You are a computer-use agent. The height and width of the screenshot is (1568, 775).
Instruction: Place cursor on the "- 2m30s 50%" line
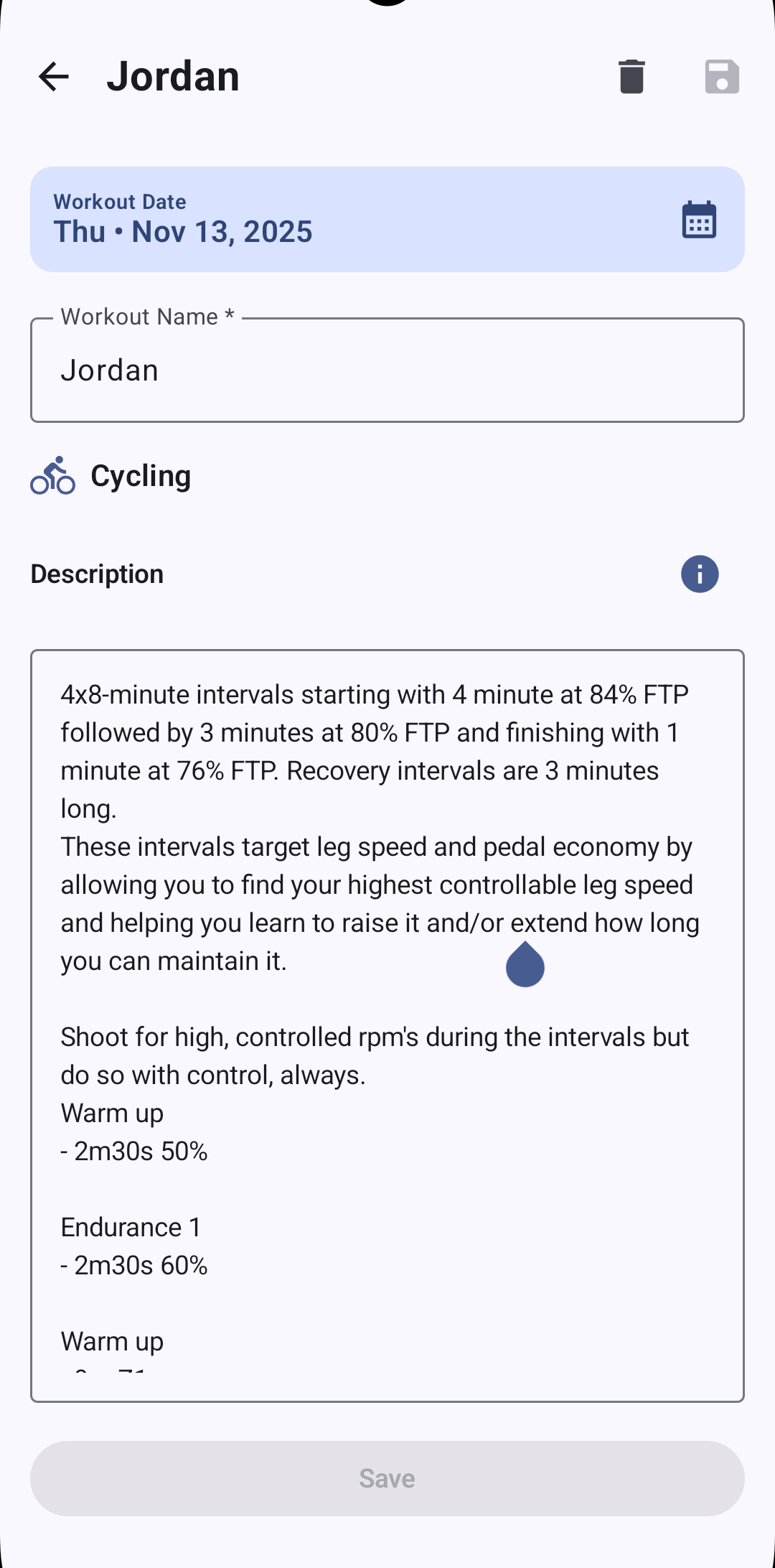click(134, 1152)
